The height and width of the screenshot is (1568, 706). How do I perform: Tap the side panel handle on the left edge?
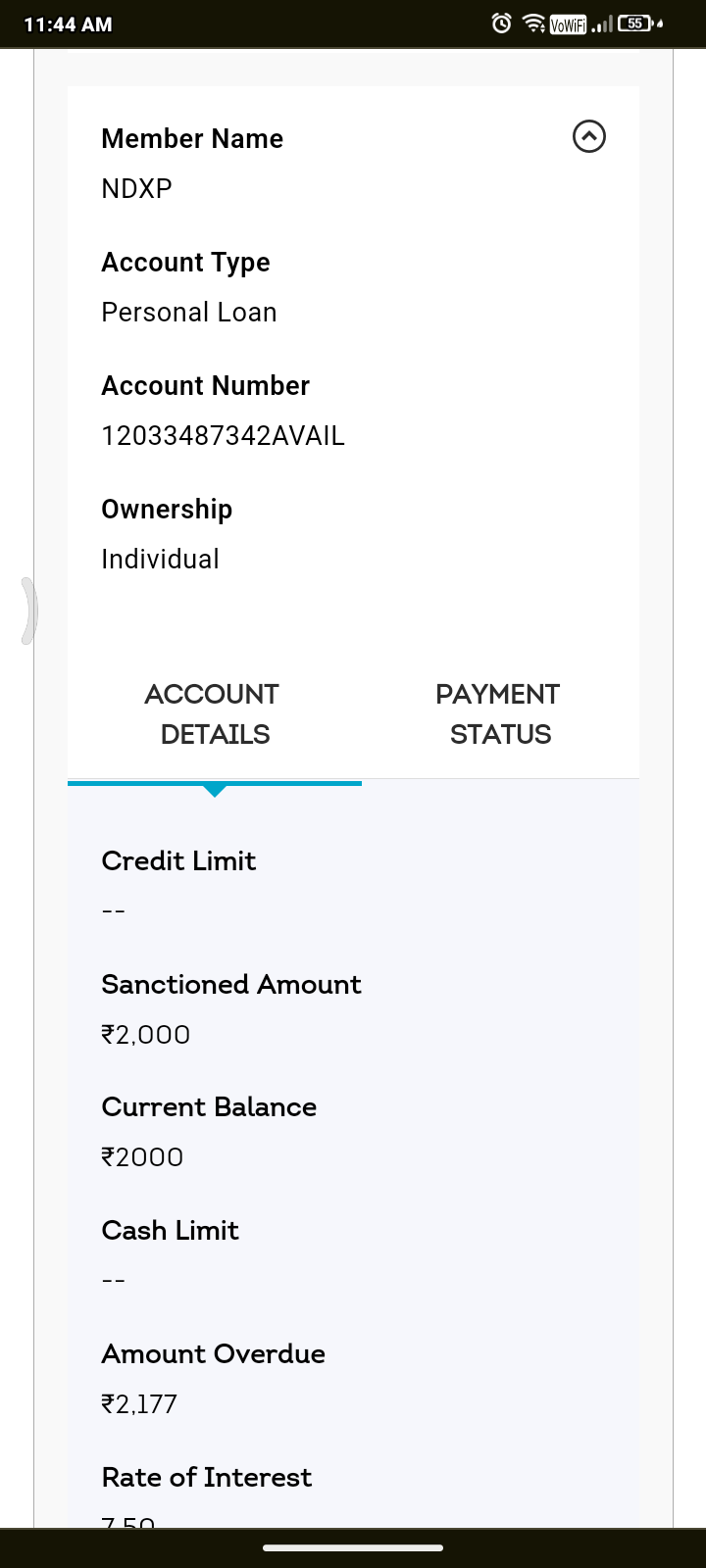[x=29, y=611]
